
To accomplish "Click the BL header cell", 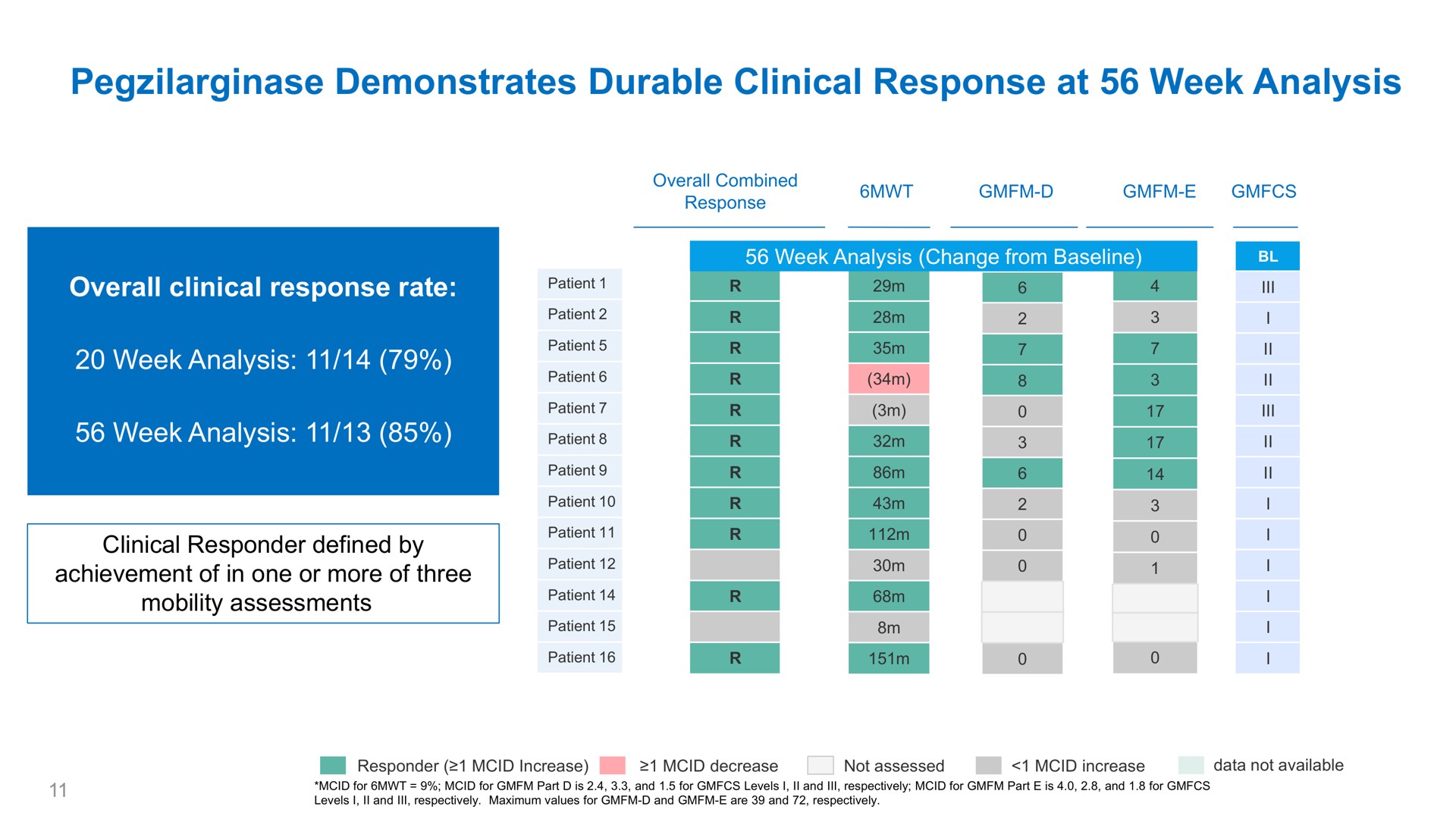I will (x=1267, y=256).
